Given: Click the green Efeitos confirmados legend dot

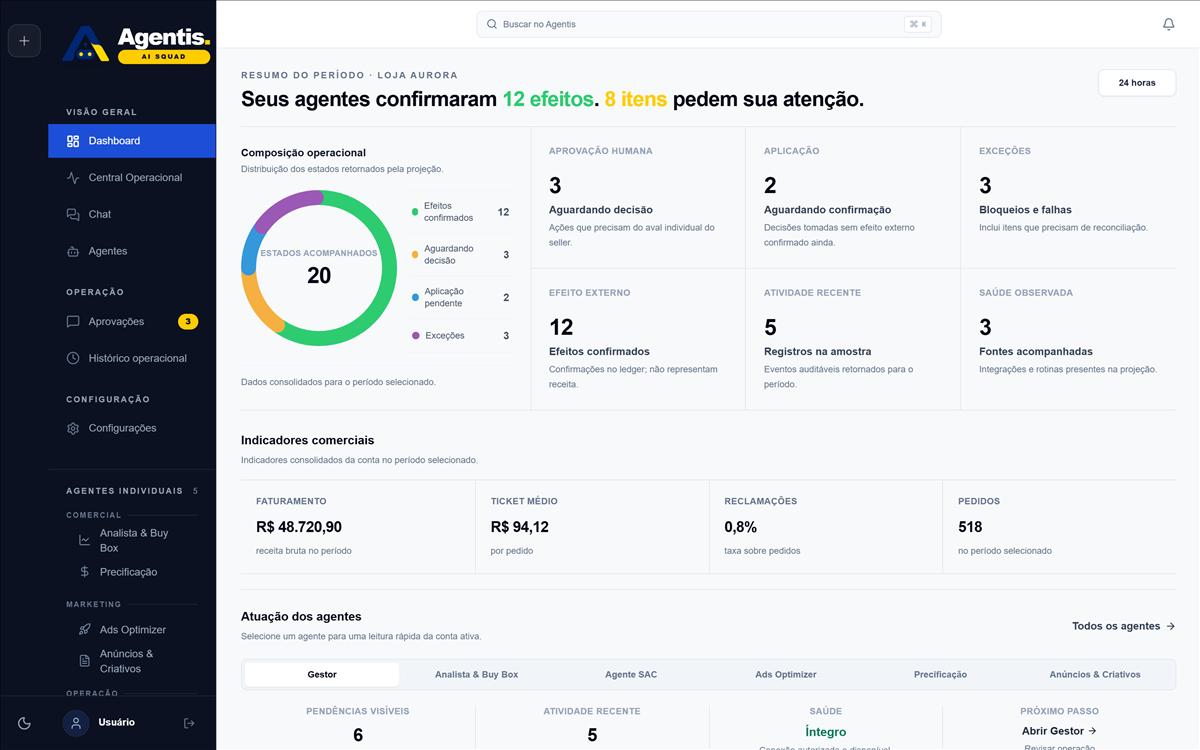Looking at the screenshot, I should pyautogui.click(x=415, y=212).
